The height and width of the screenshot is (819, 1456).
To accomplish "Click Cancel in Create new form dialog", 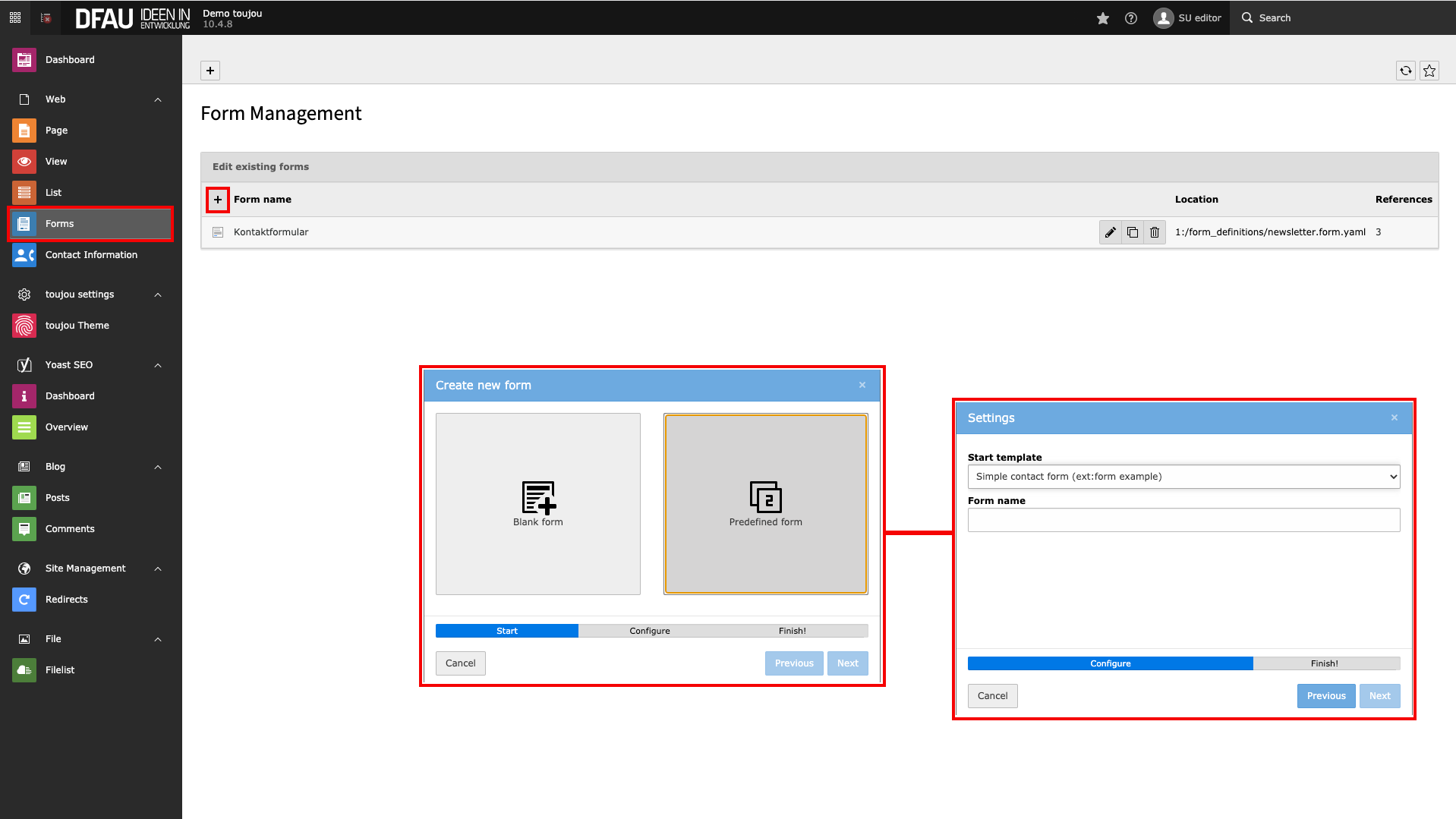I will (460, 663).
